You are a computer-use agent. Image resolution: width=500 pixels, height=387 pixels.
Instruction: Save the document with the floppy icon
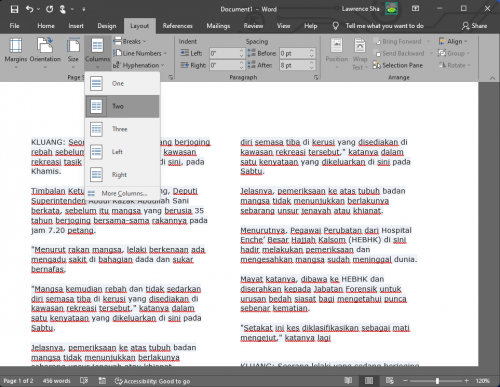(14, 9)
